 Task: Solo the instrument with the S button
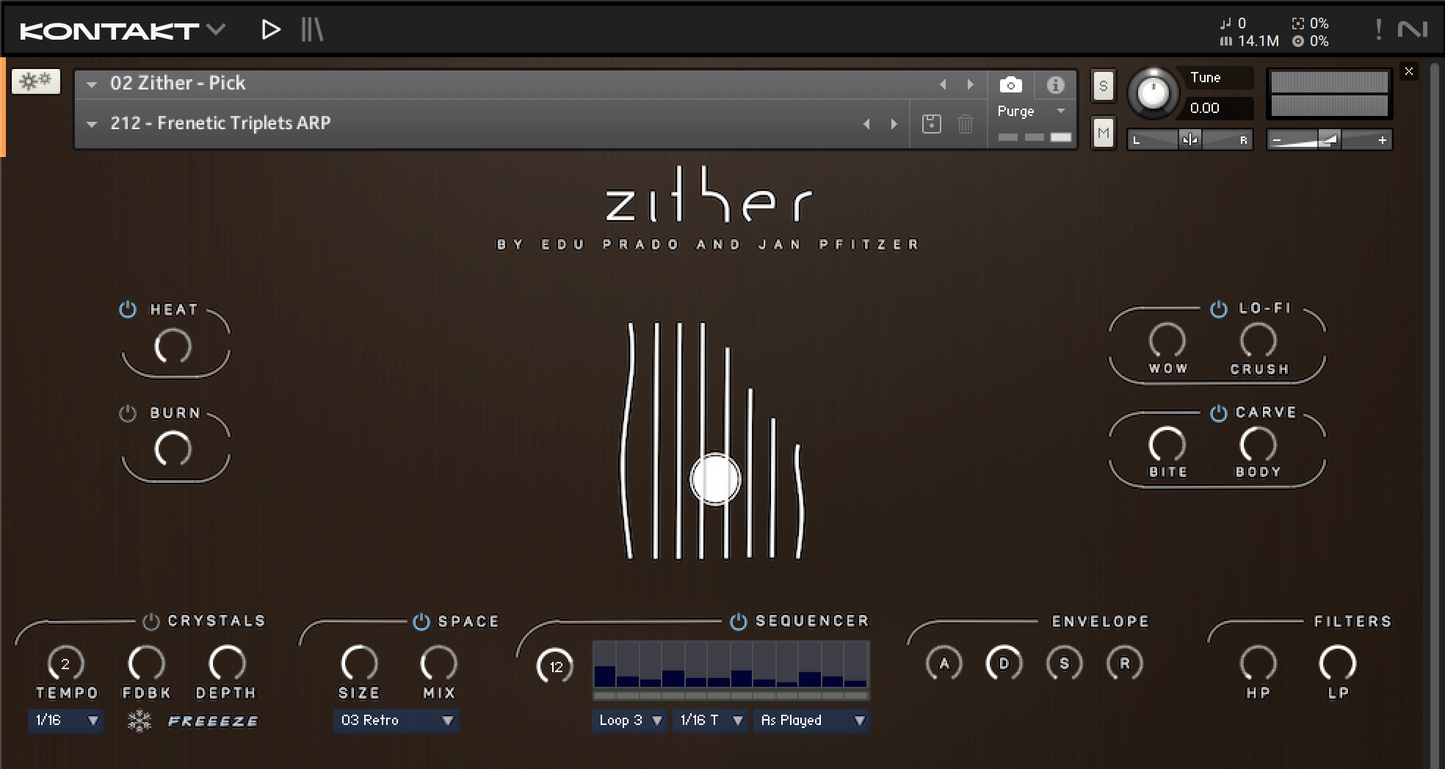pyautogui.click(x=1103, y=86)
